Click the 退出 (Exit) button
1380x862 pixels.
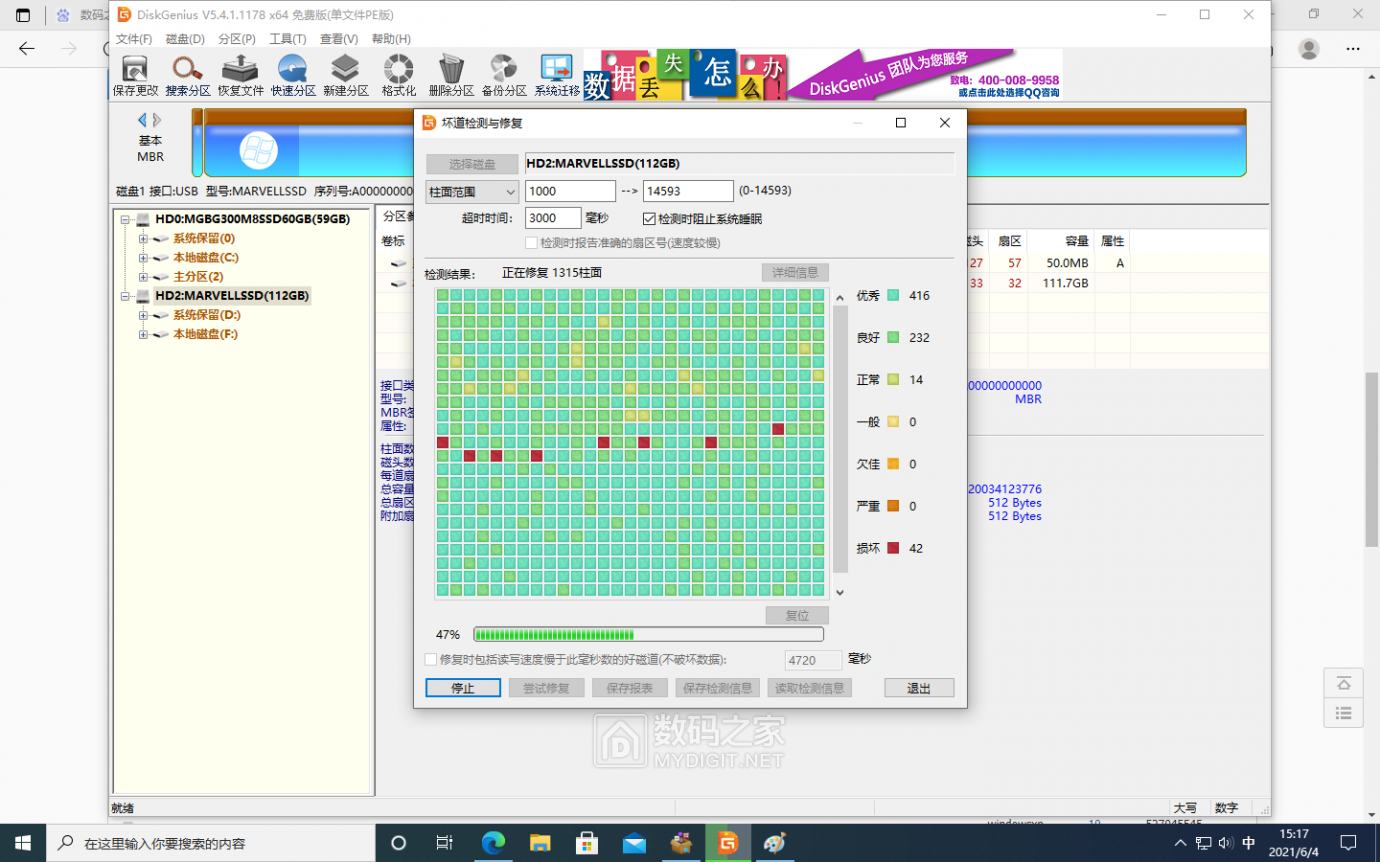coord(918,688)
